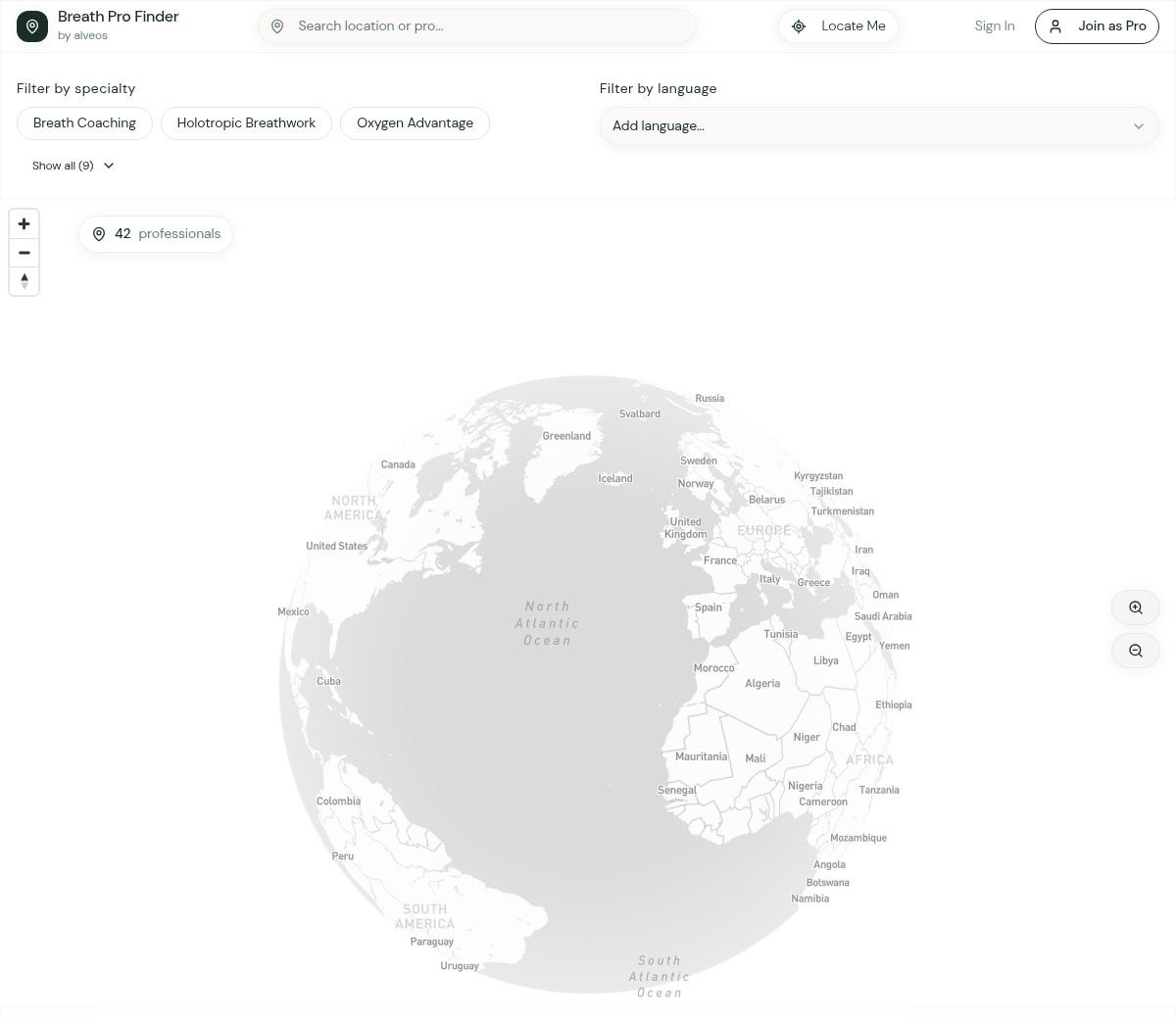Click the Cuba label on the globe
This screenshot has width=1176, height=1019.
[x=328, y=682]
